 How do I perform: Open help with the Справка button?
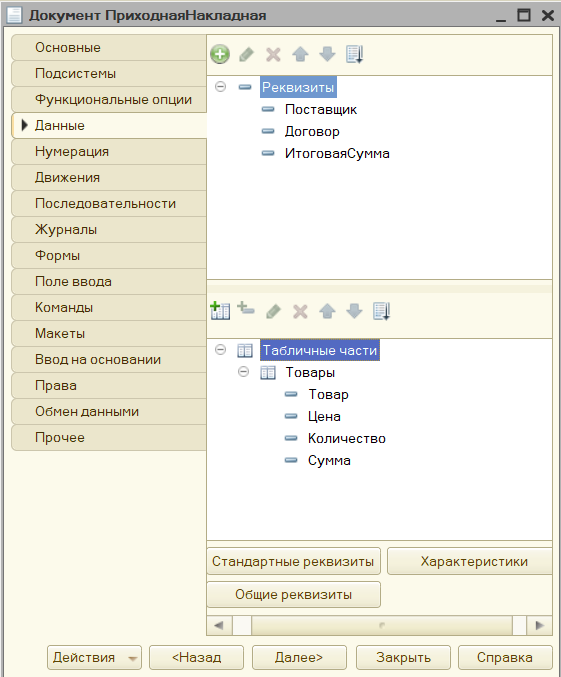[x=505, y=658]
